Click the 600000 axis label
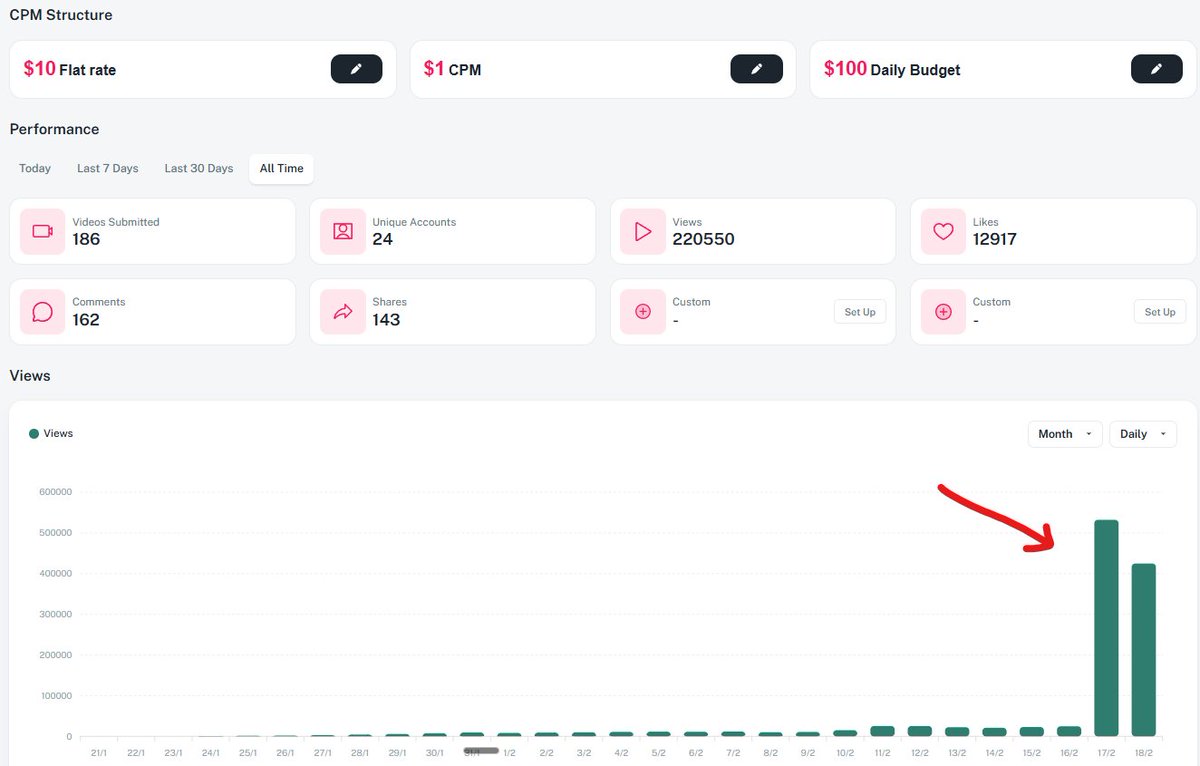The width and height of the screenshot is (1200, 766). tap(55, 492)
